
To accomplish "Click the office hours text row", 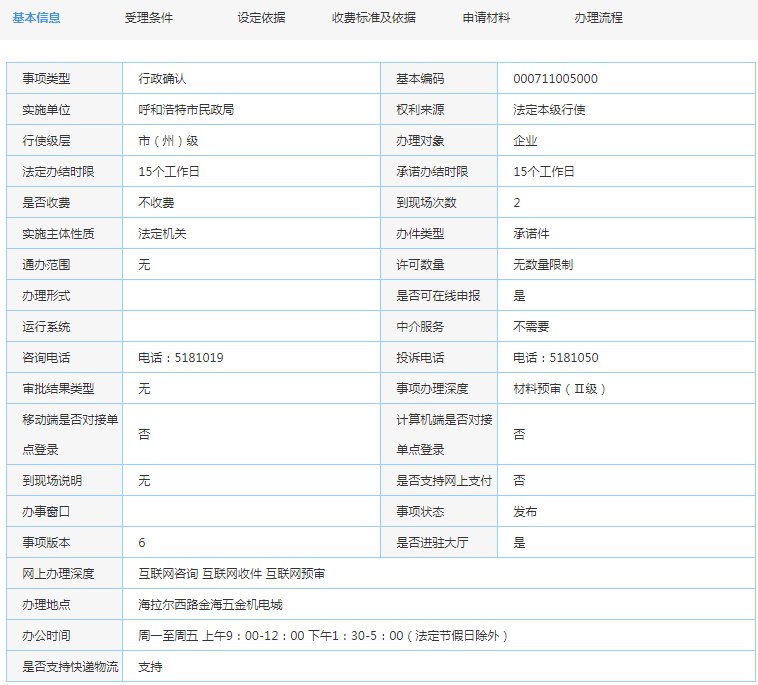I will point(324,636).
